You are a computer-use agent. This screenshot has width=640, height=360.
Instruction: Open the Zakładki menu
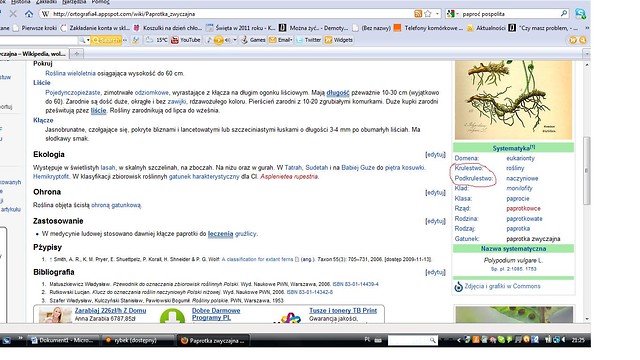tap(46, 2)
